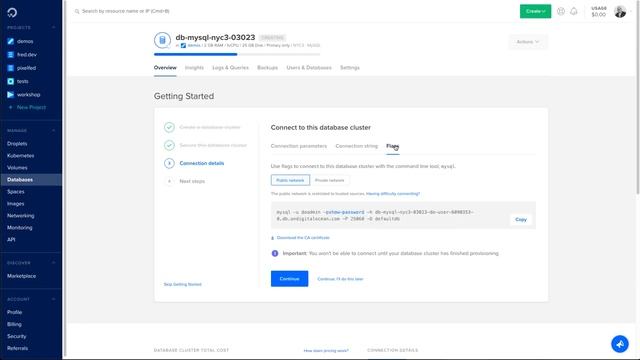Collapse the Projects section
640x360 pixels.
pos(53,27)
